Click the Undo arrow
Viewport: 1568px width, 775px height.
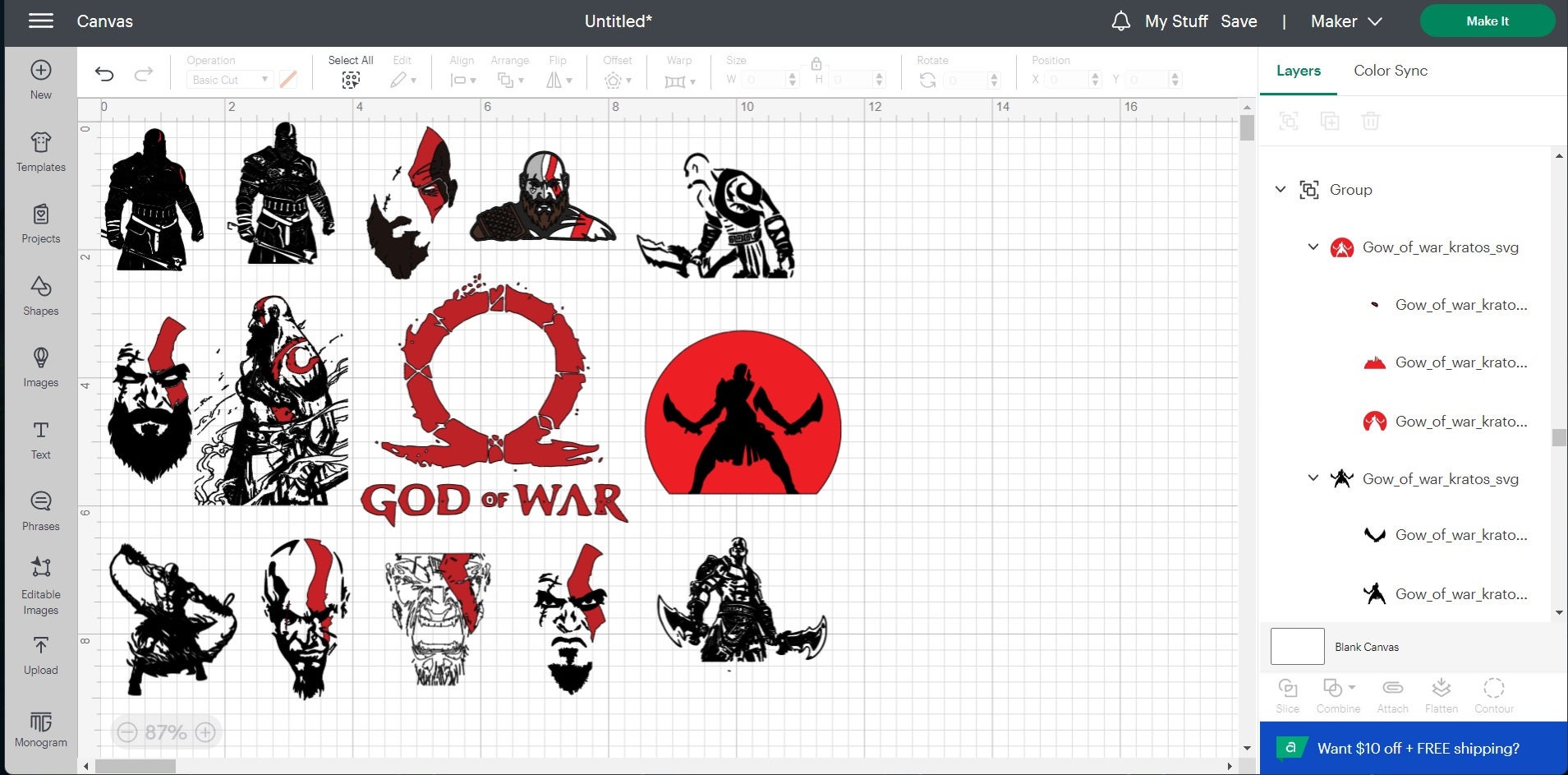[x=104, y=74]
